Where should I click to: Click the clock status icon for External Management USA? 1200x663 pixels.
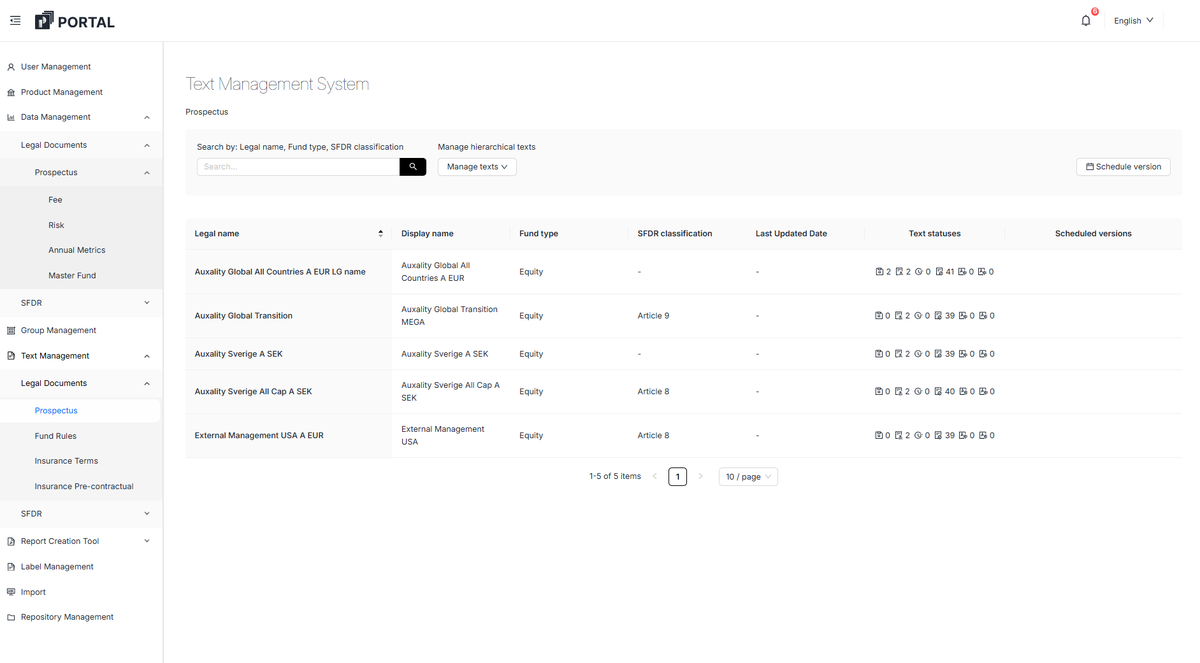pos(918,436)
